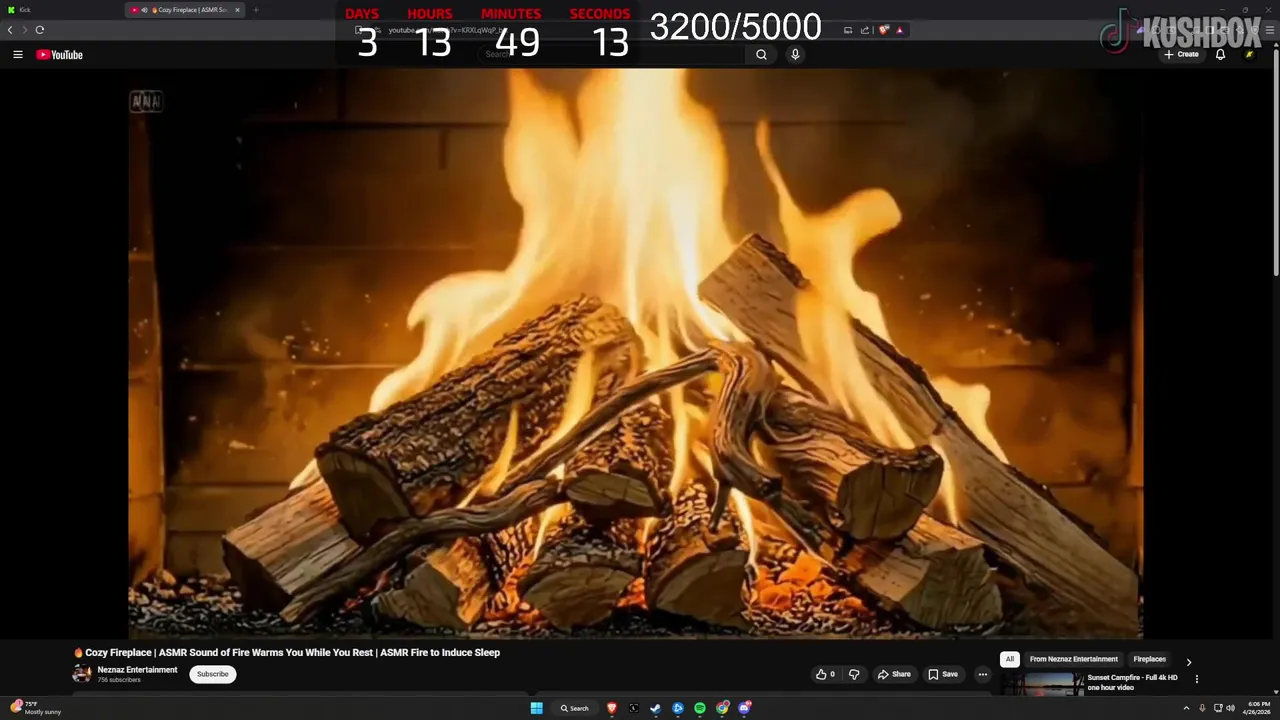Select the From Neznaz Entertainment chip
The width and height of the screenshot is (1280, 720).
[1074, 659]
